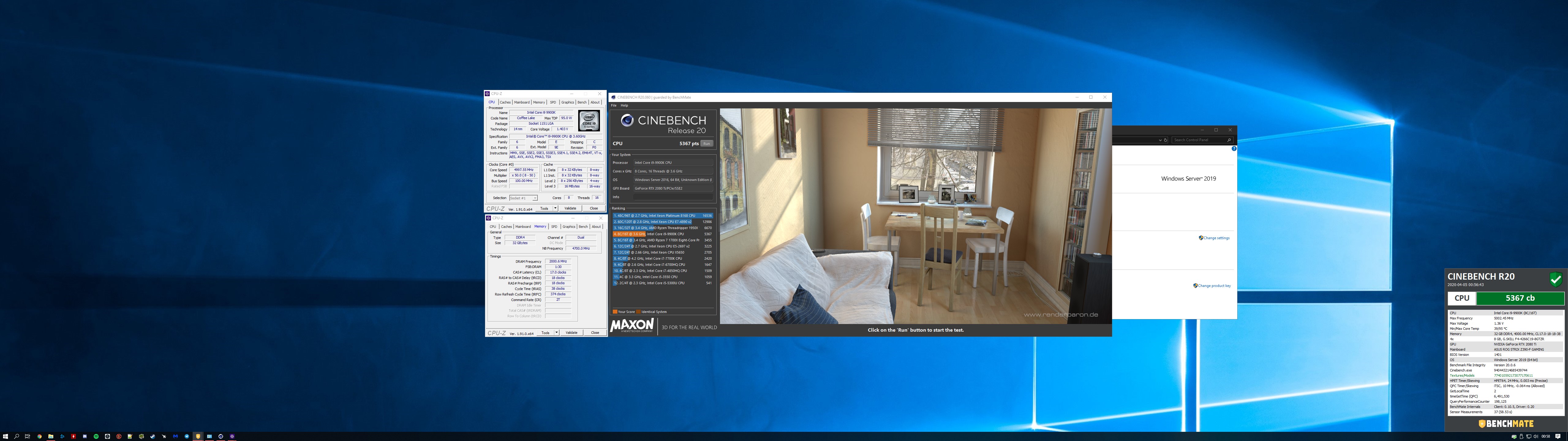Click the refresh icon in Control Panel address bar
Image resolution: width=1568 pixels, height=441 pixels.
1166,140
